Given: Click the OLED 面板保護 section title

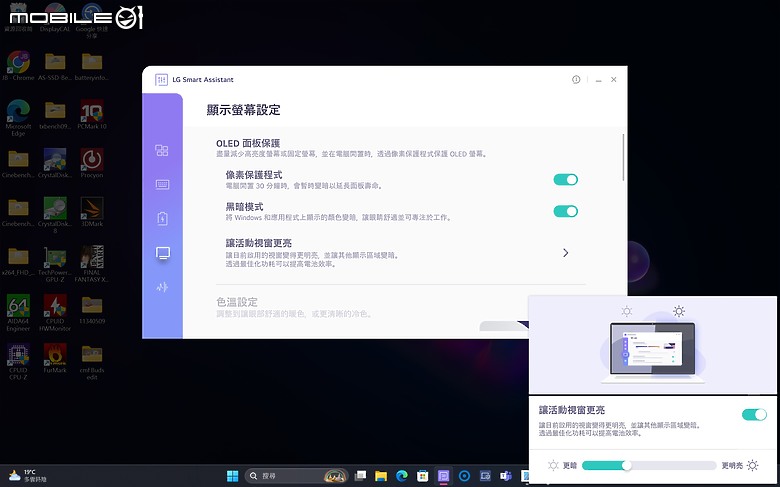Looking at the screenshot, I should click(x=248, y=143).
